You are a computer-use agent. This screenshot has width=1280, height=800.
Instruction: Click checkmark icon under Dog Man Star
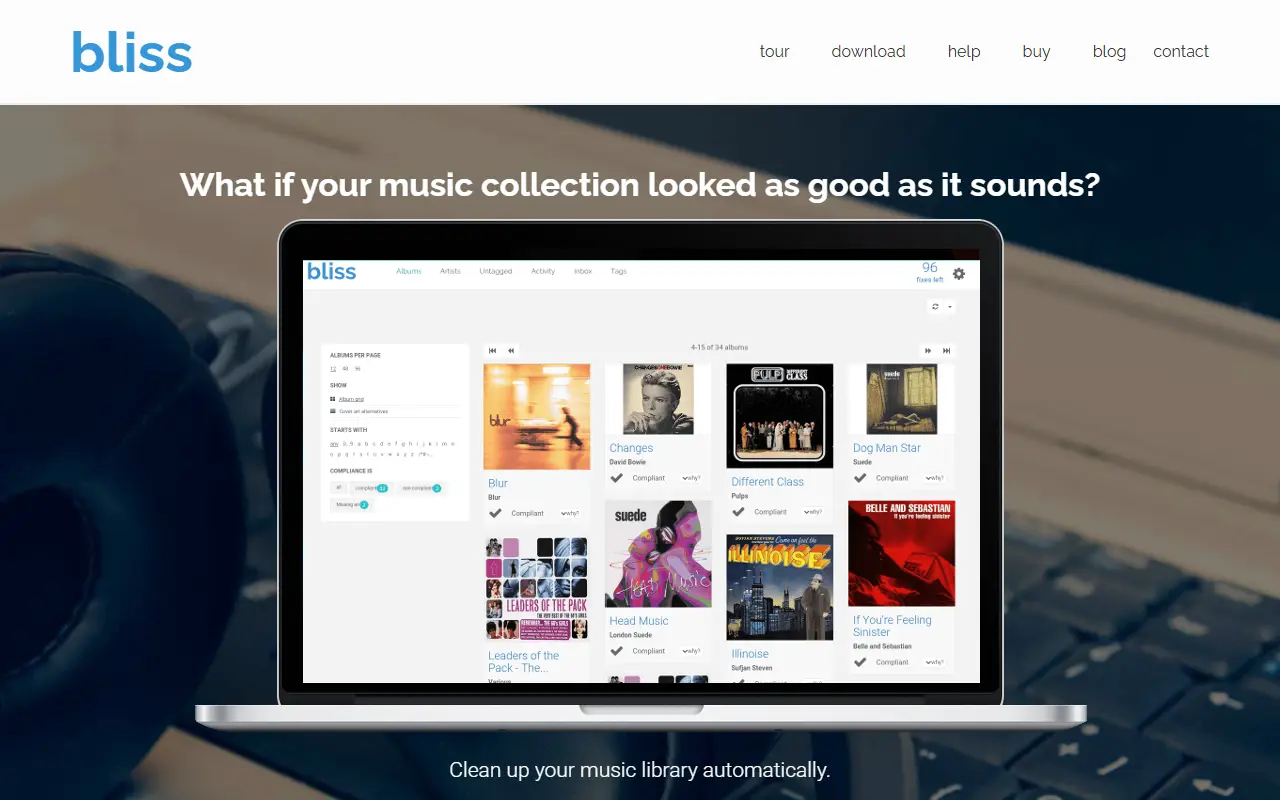[860, 478]
